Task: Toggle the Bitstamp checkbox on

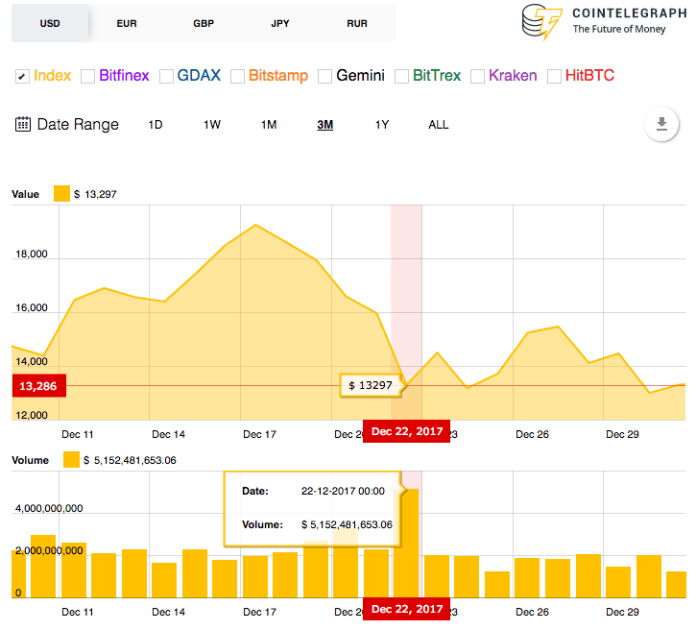Action: pos(237,76)
